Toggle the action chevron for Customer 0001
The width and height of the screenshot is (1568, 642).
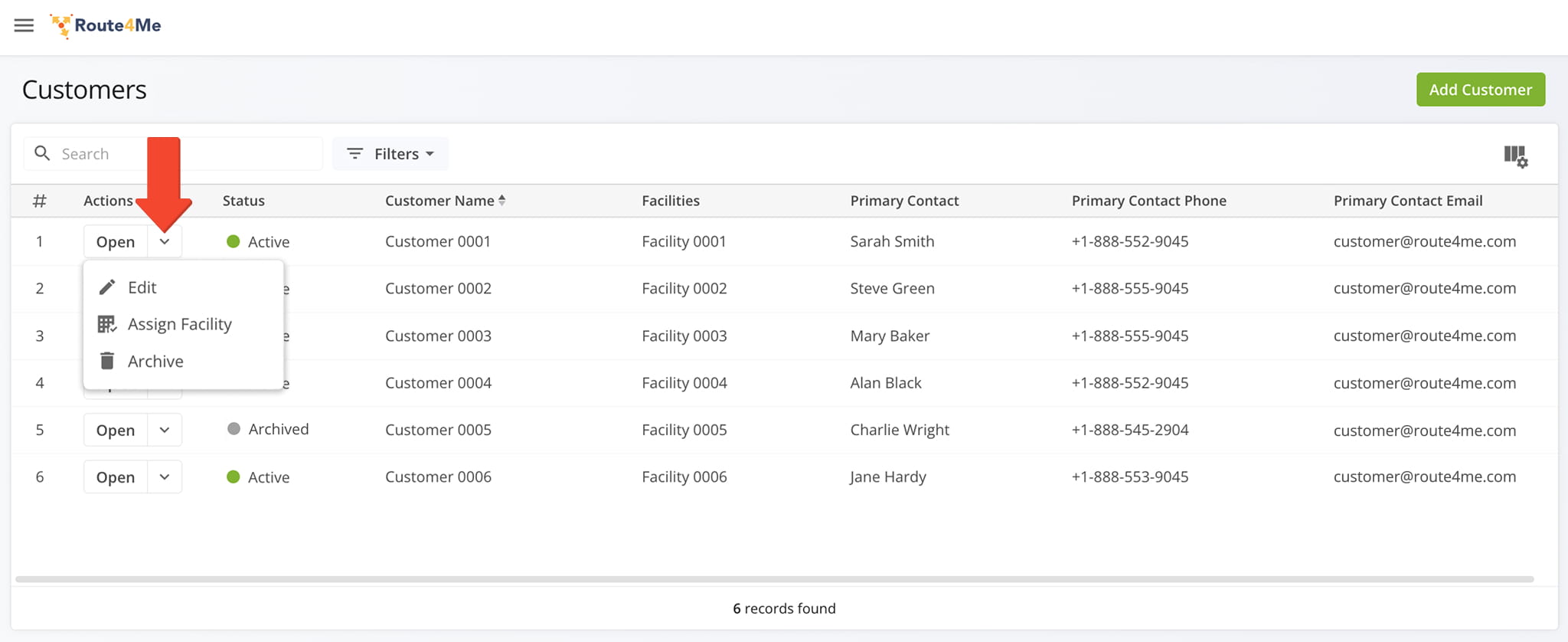(165, 241)
